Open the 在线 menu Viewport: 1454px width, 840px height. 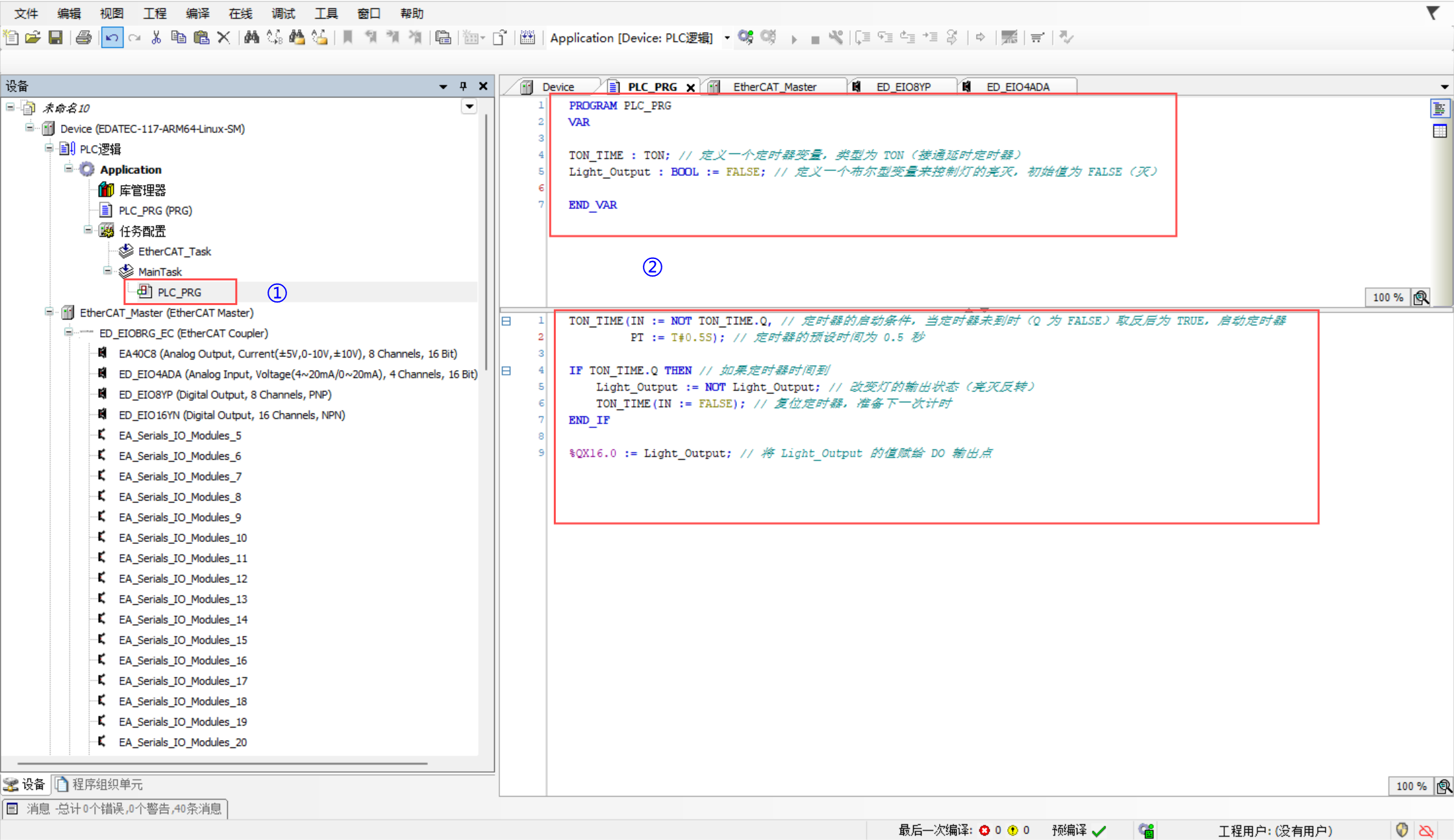pyautogui.click(x=240, y=13)
